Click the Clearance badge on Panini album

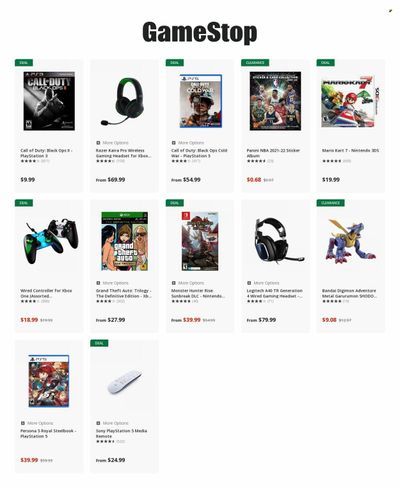point(255,63)
